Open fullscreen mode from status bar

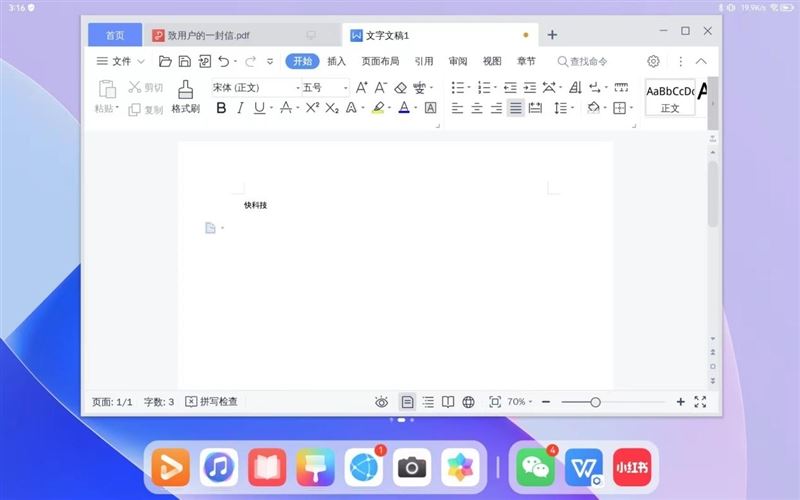700,402
